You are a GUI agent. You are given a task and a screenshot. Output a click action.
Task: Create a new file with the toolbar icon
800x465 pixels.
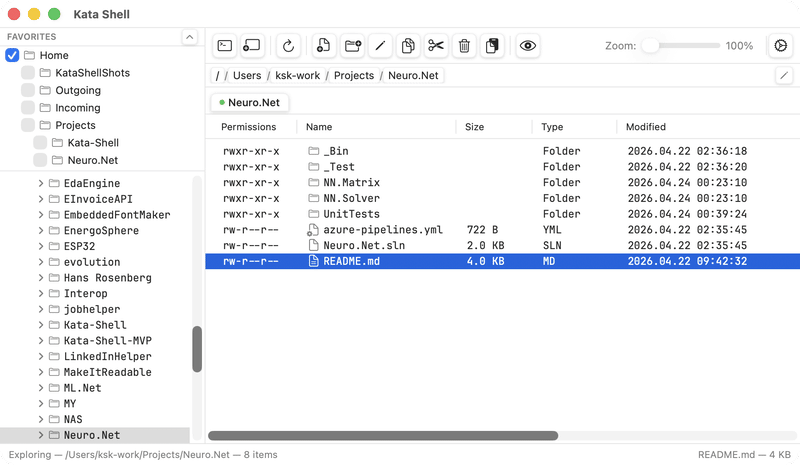pyautogui.click(x=323, y=46)
